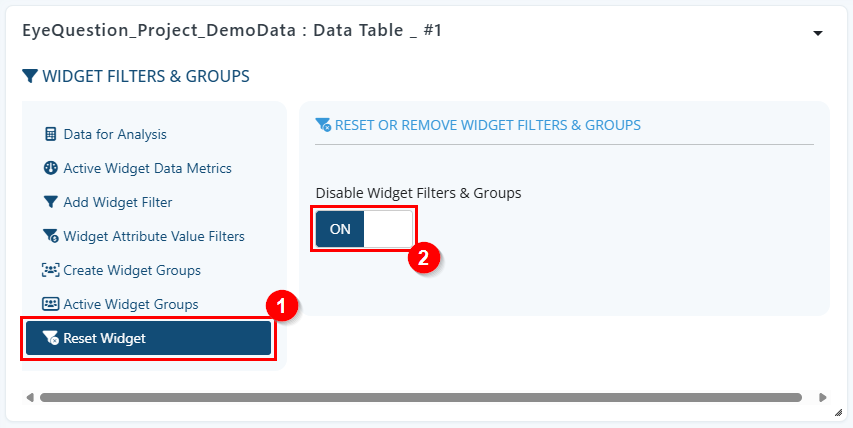Click the gauge icon for Active Widget Data Metrics
Image resolution: width=853 pixels, height=428 pixels.
pos(50,168)
